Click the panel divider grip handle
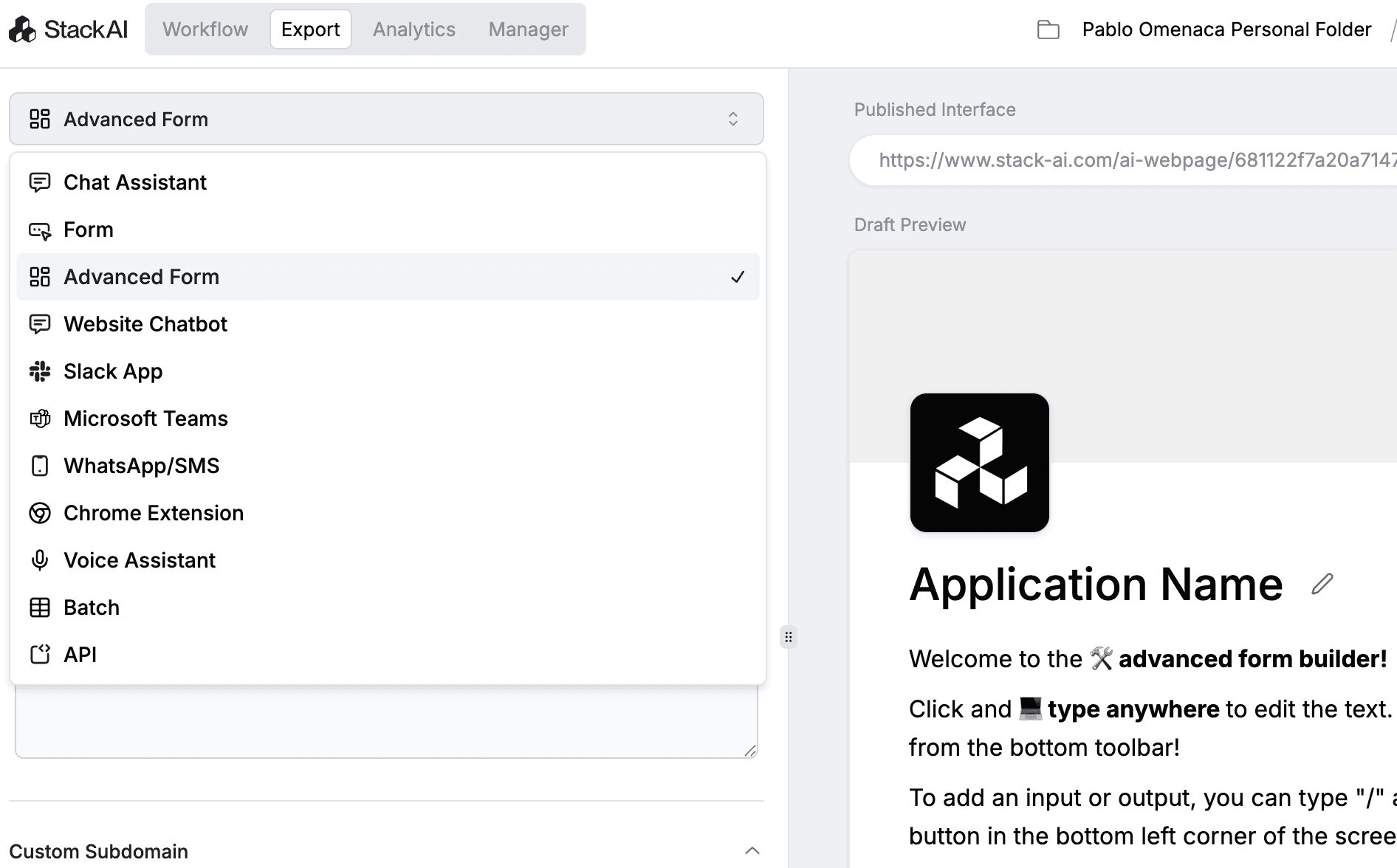 click(789, 637)
